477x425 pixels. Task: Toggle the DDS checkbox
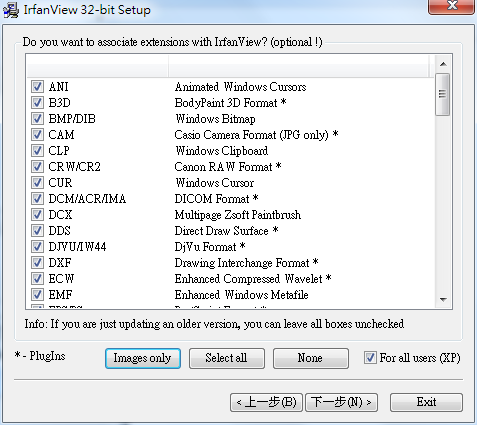click(37, 231)
